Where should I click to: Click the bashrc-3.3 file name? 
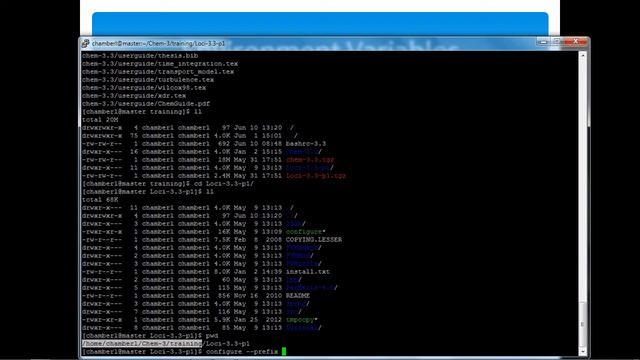(x=306, y=144)
